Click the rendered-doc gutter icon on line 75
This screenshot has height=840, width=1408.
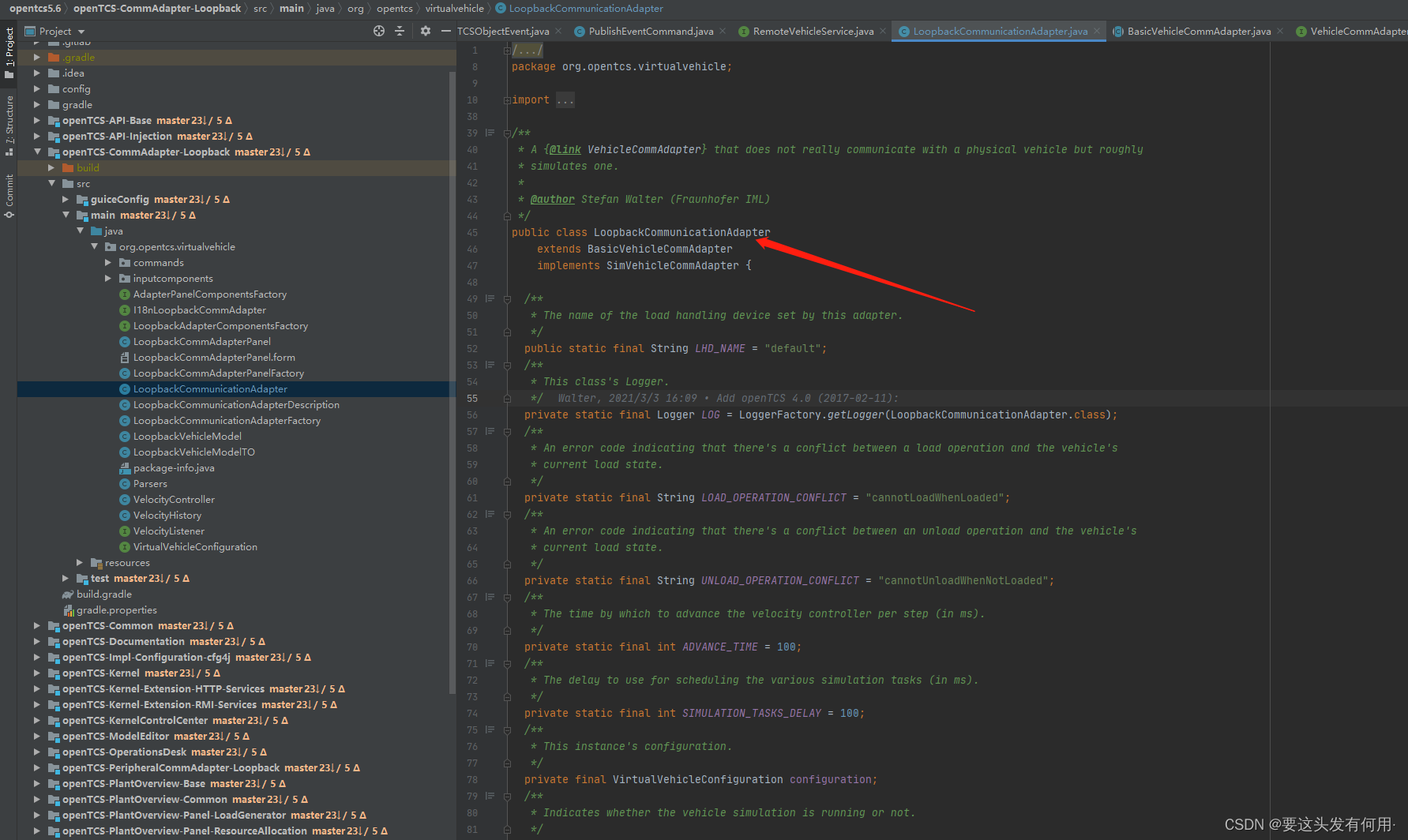click(490, 729)
